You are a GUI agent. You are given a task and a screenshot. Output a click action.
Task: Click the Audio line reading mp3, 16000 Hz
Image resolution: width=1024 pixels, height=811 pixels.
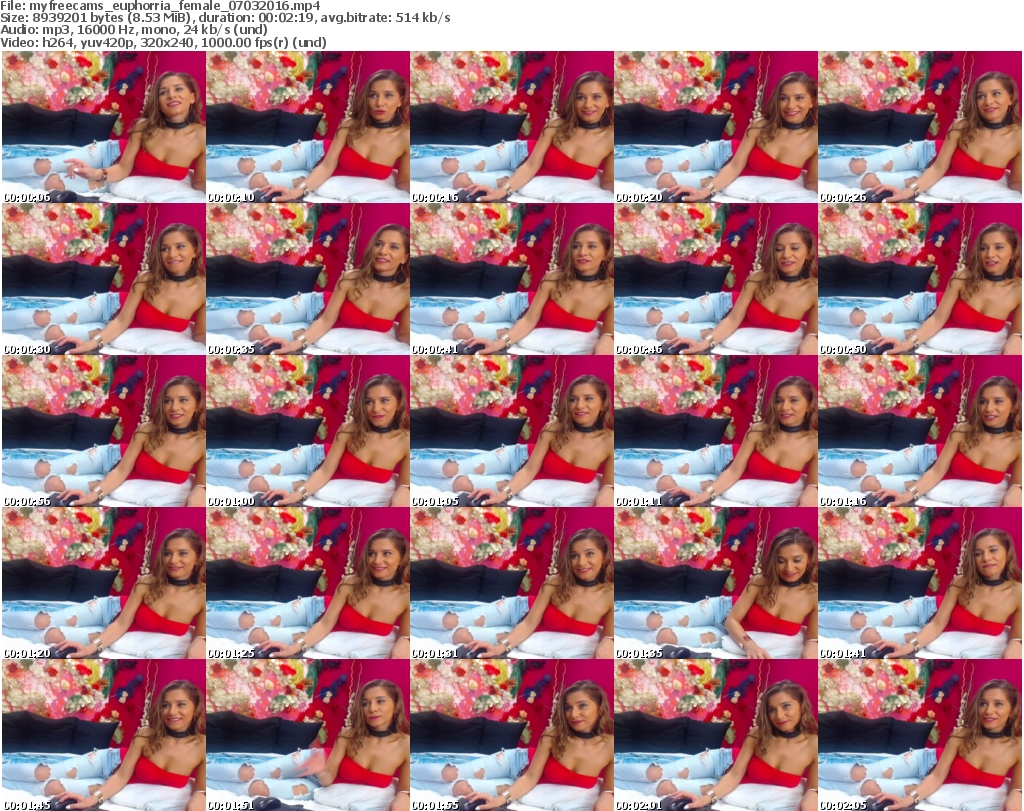coord(134,30)
